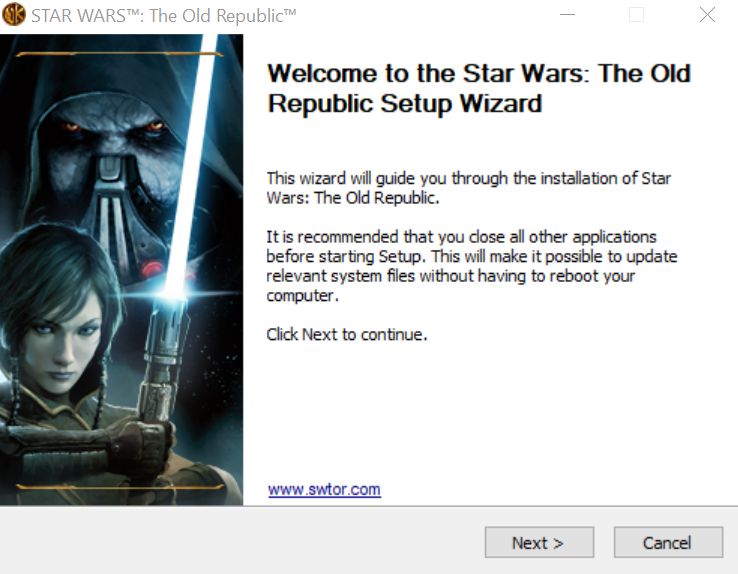Viewport: 738px width, 574px height.
Task: Open the www.swtor.com link
Action: 324,489
